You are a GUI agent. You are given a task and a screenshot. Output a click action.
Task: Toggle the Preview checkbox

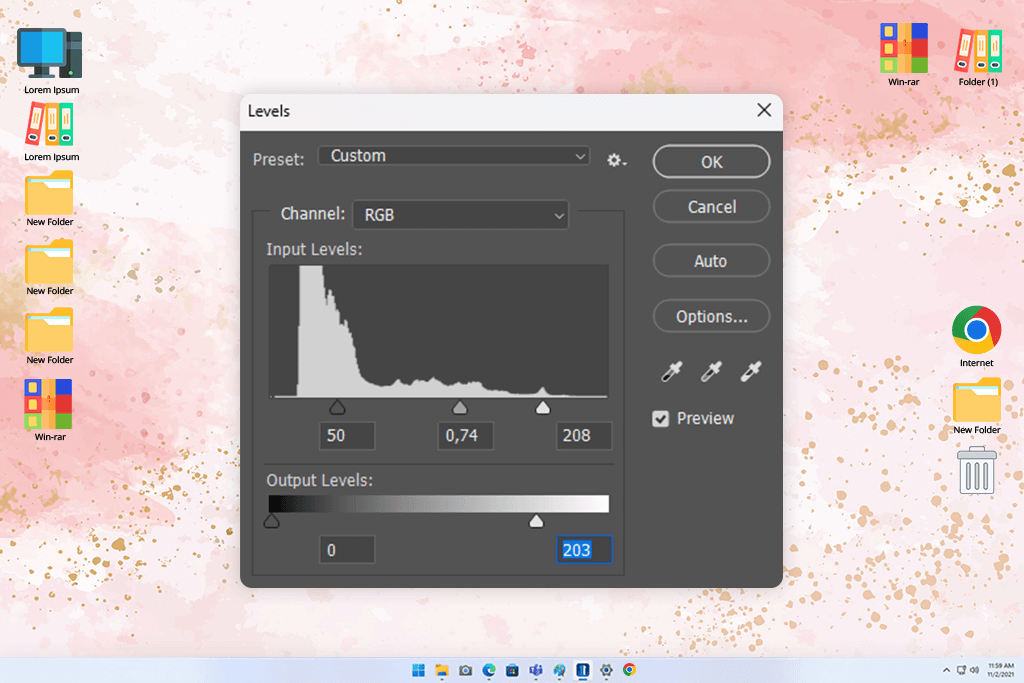click(x=660, y=419)
